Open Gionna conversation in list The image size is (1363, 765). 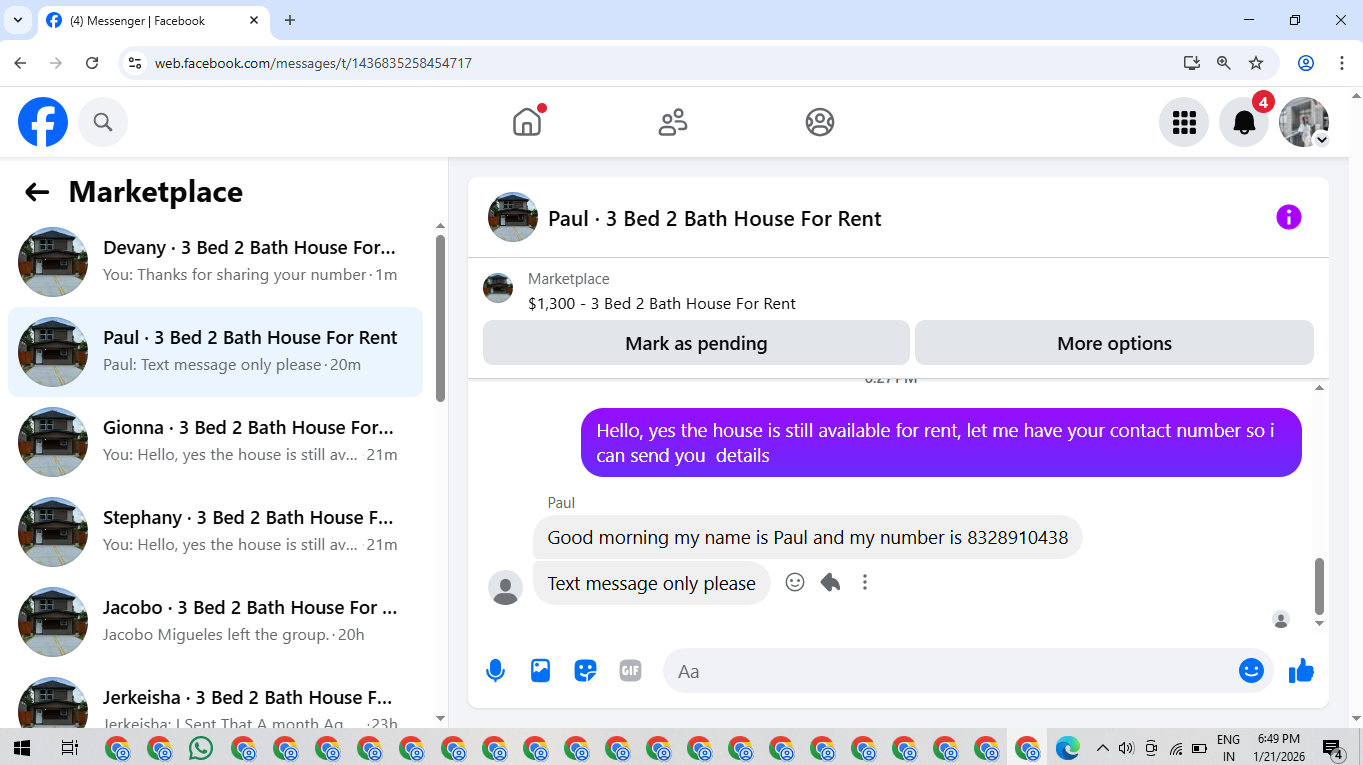215,442
